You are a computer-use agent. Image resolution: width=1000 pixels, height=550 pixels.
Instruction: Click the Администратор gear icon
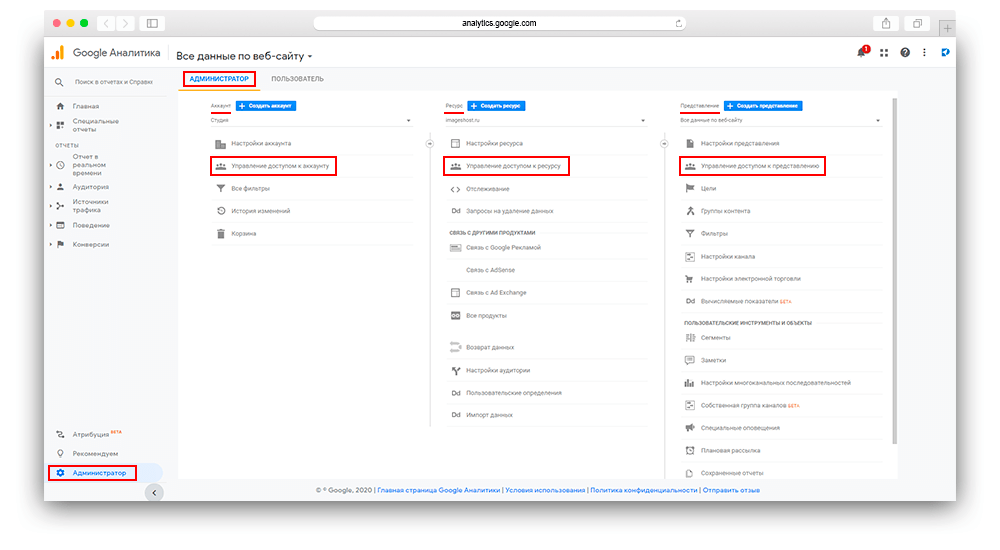pyautogui.click(x=60, y=473)
